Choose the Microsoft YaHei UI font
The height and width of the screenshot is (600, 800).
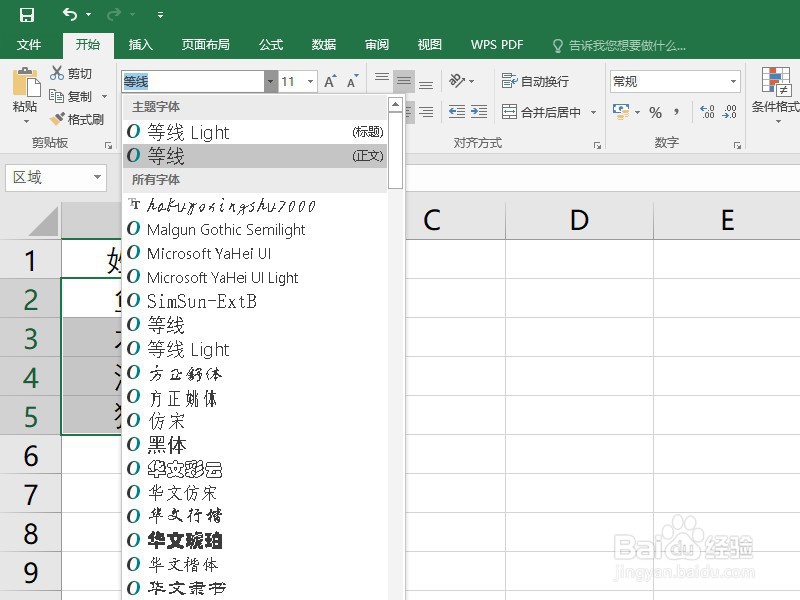(255, 254)
